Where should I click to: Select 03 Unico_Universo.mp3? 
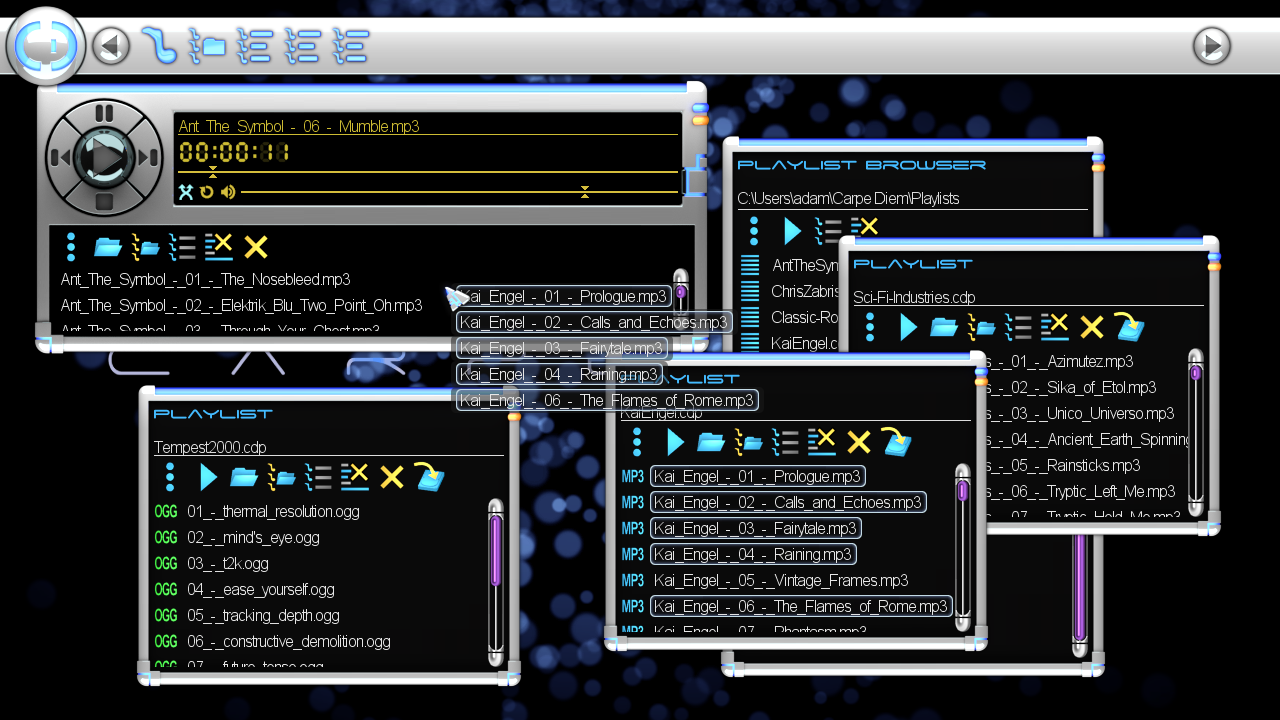(x=1079, y=413)
